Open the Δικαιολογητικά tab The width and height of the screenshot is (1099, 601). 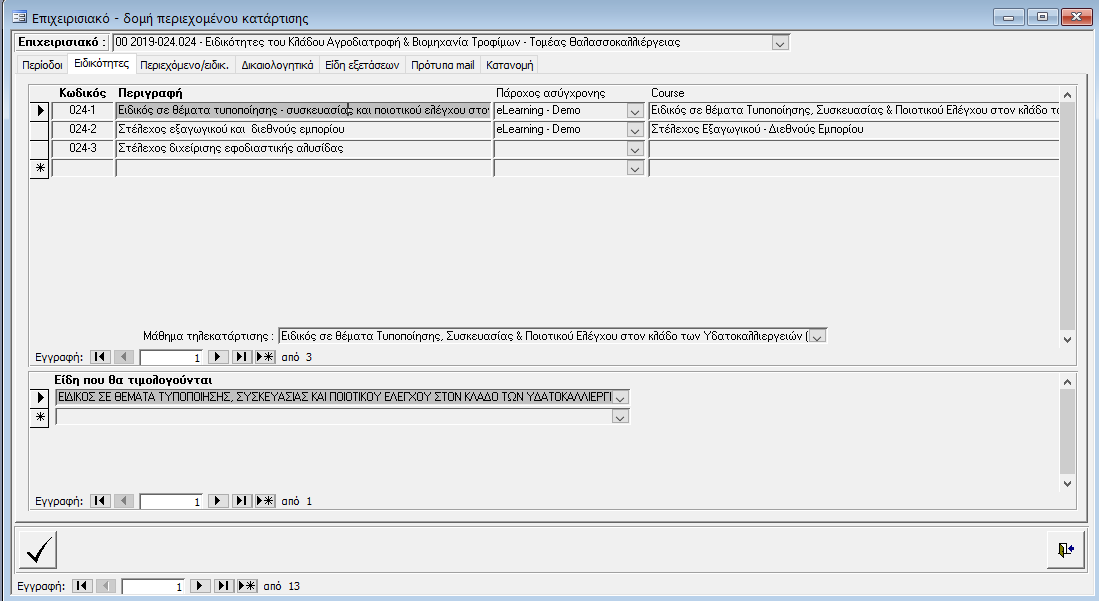(277, 65)
